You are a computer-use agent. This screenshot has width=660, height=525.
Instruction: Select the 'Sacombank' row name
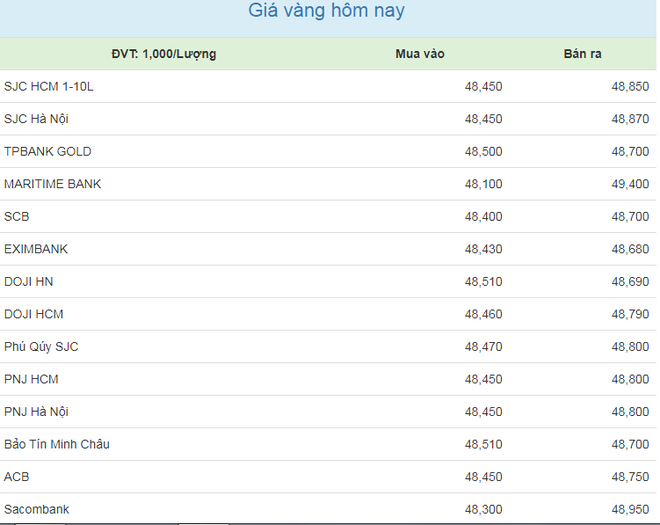pyautogui.click(x=37, y=509)
